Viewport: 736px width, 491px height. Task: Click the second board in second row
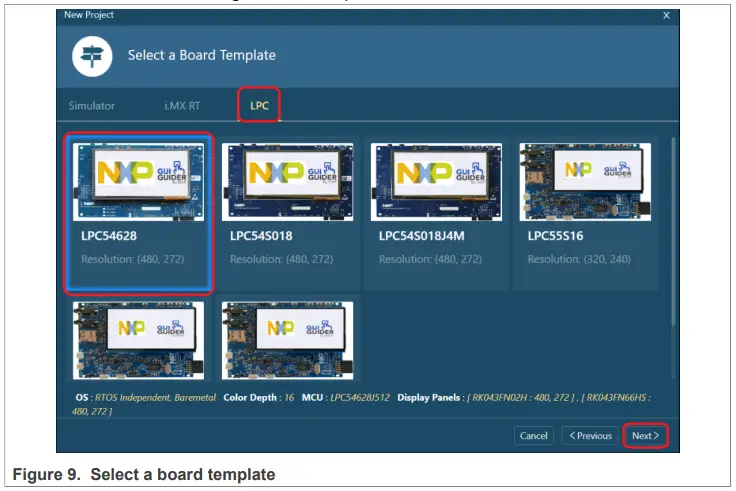pyautogui.click(x=287, y=340)
